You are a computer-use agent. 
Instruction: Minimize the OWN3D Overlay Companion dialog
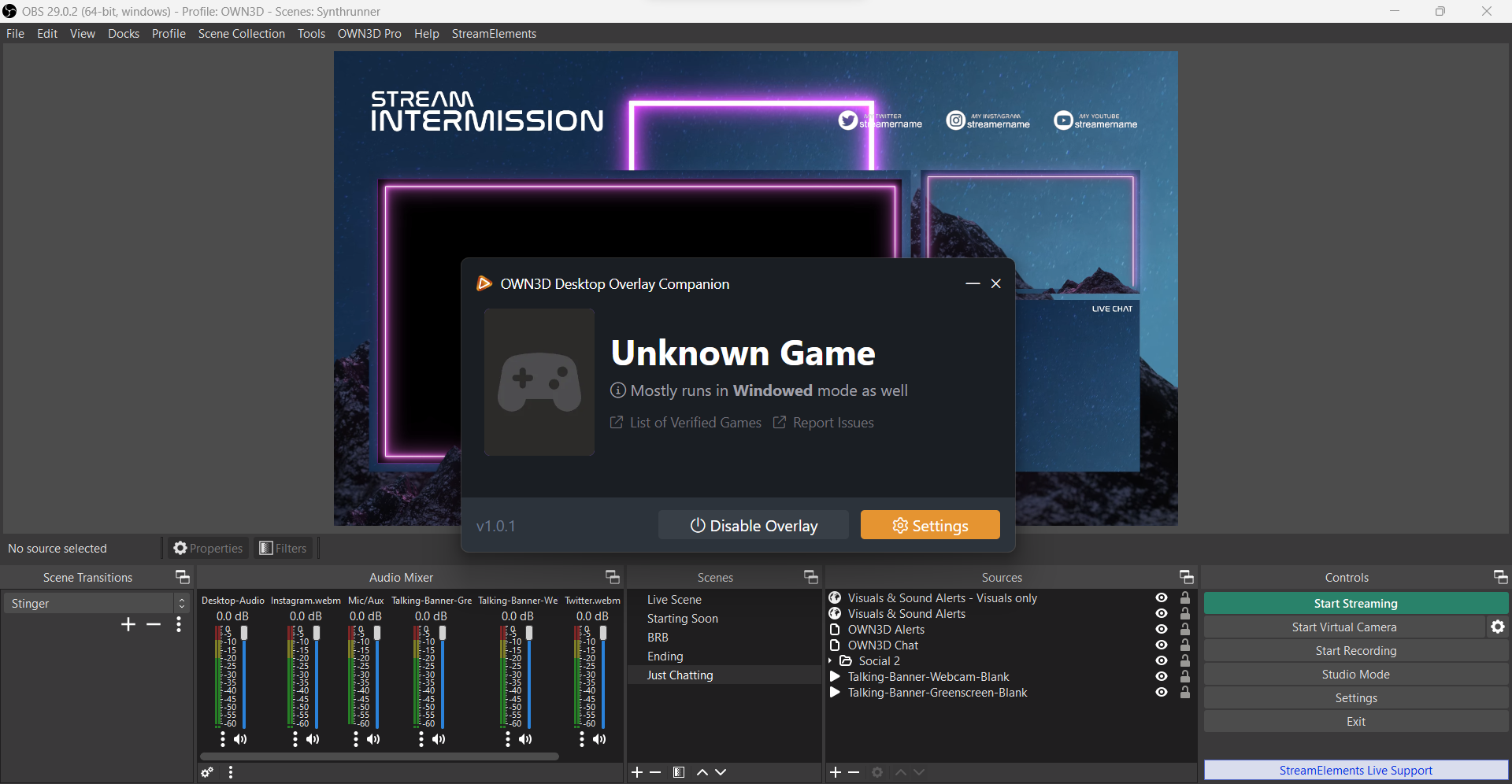(973, 283)
